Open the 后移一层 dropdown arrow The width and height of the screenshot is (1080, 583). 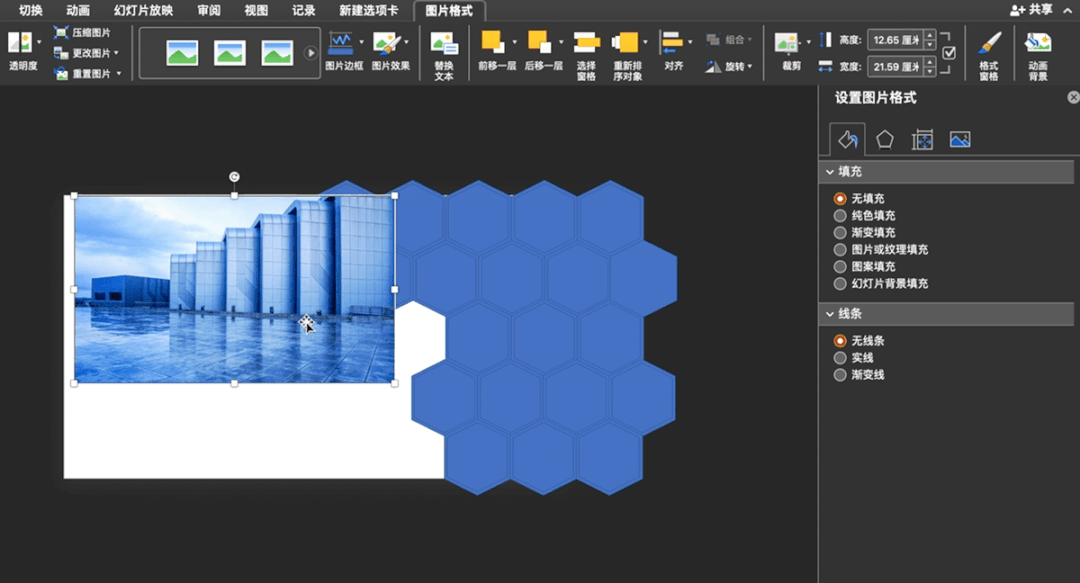point(561,42)
